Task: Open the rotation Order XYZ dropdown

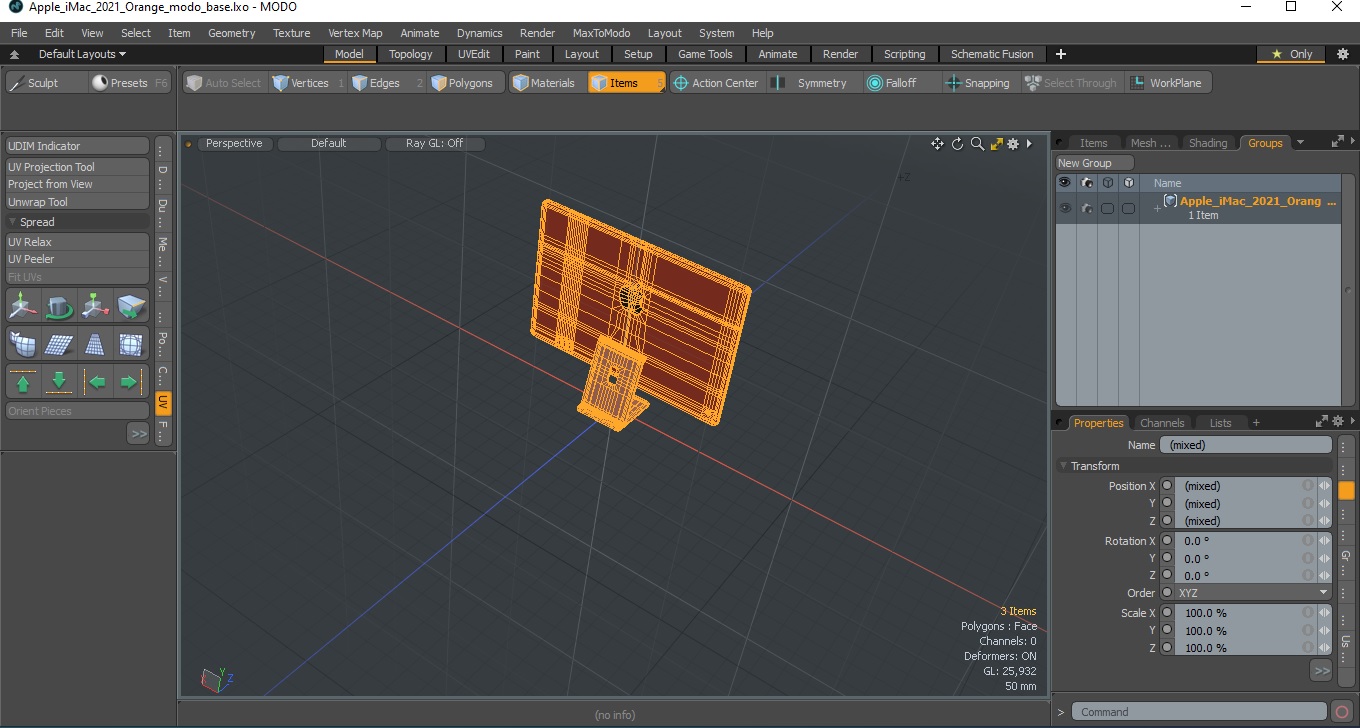Action: coord(1253,593)
